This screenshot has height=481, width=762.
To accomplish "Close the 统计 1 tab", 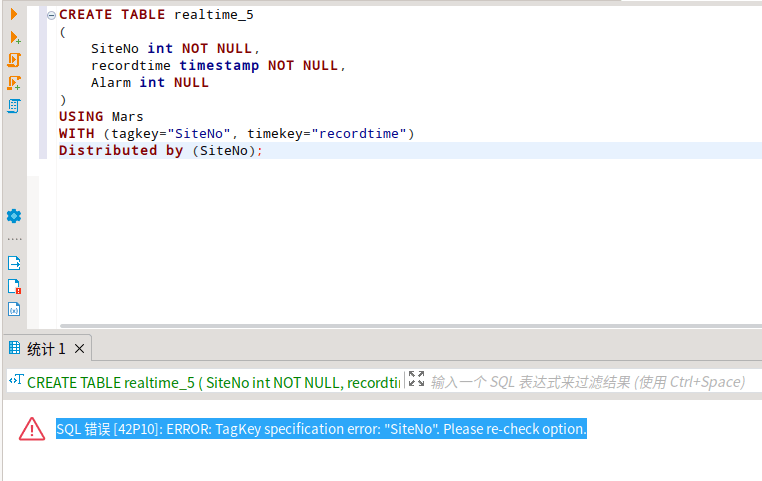I will point(80,349).
